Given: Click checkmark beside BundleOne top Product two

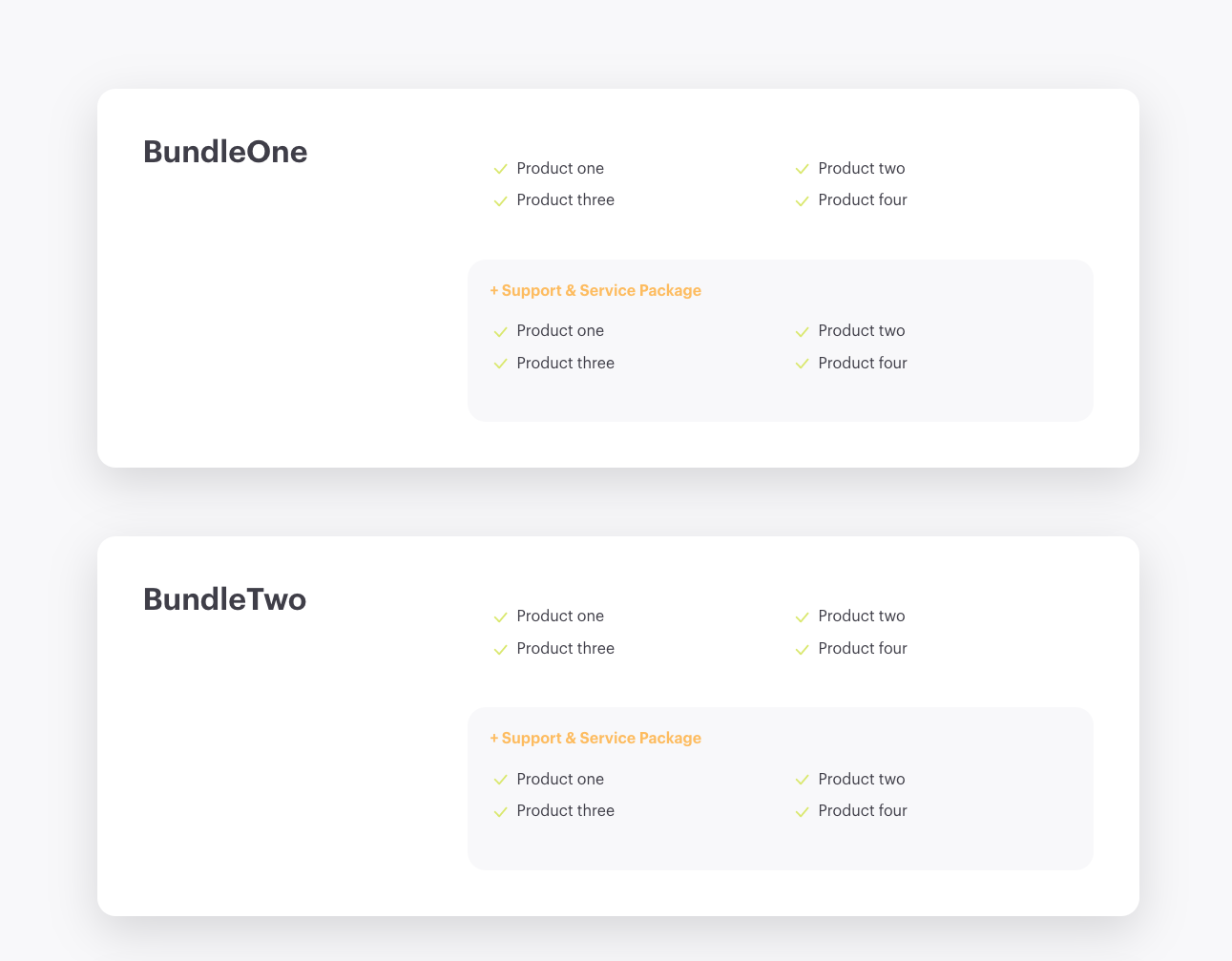Looking at the screenshot, I should [802, 169].
